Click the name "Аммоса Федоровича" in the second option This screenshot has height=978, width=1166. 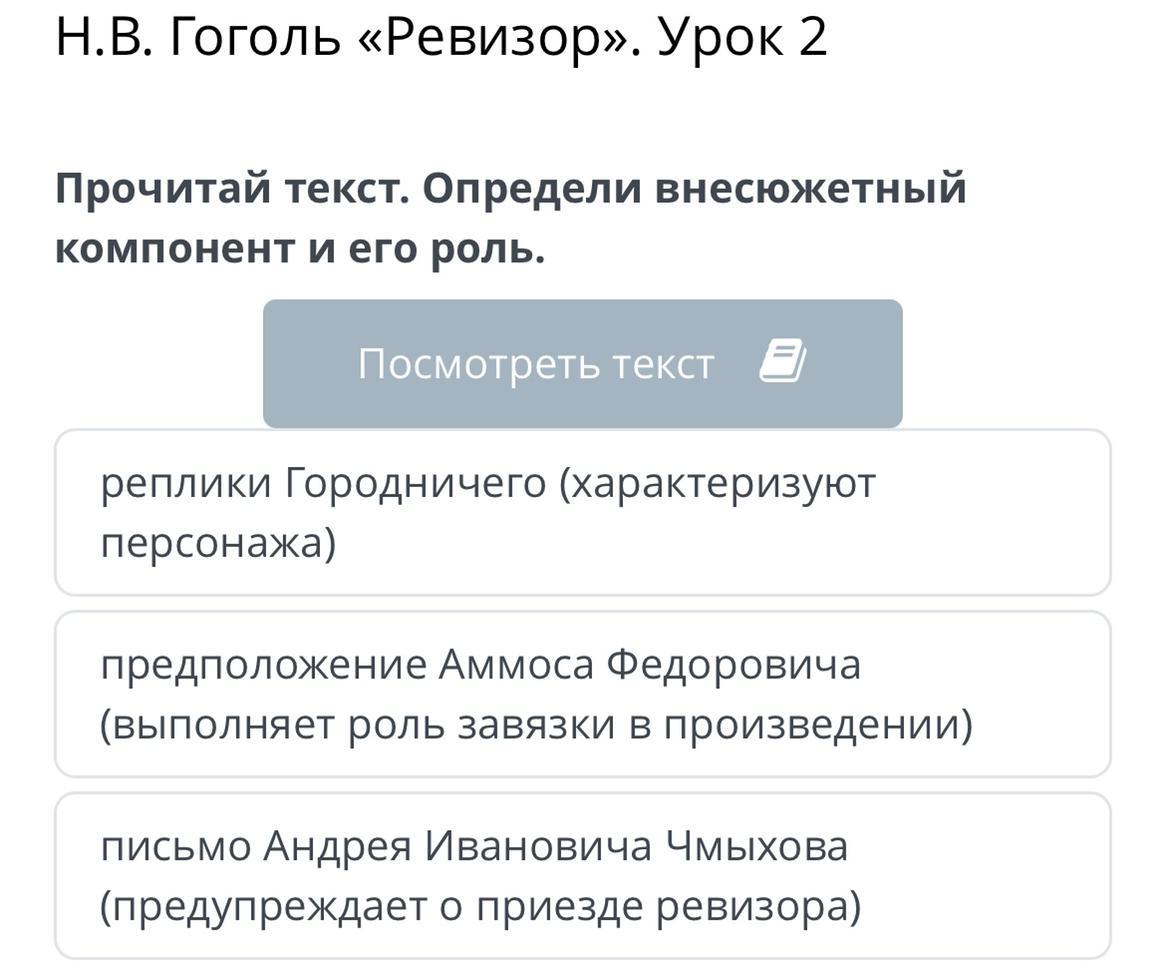[649, 664]
